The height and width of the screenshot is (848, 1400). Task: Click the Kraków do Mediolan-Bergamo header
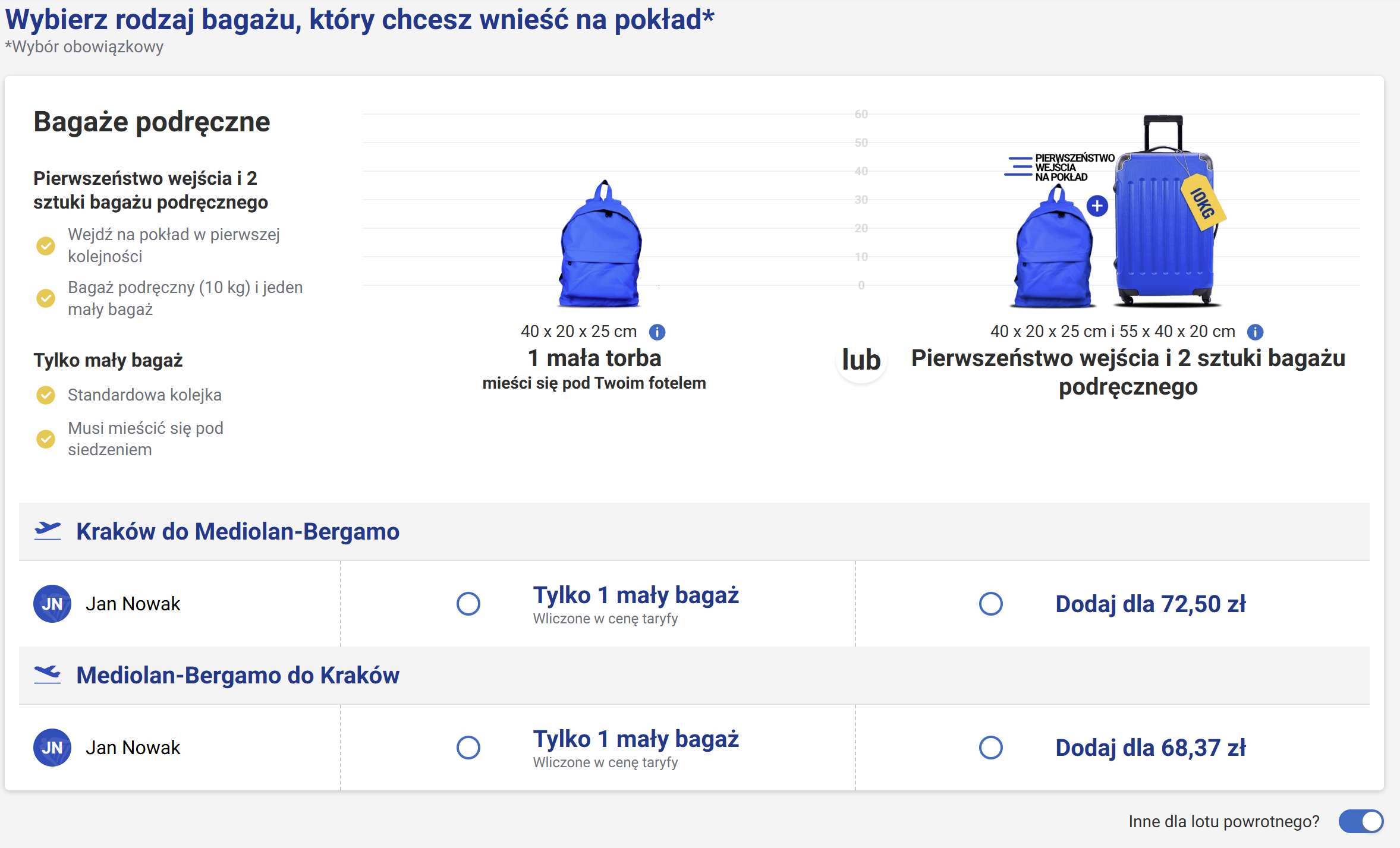tap(238, 531)
